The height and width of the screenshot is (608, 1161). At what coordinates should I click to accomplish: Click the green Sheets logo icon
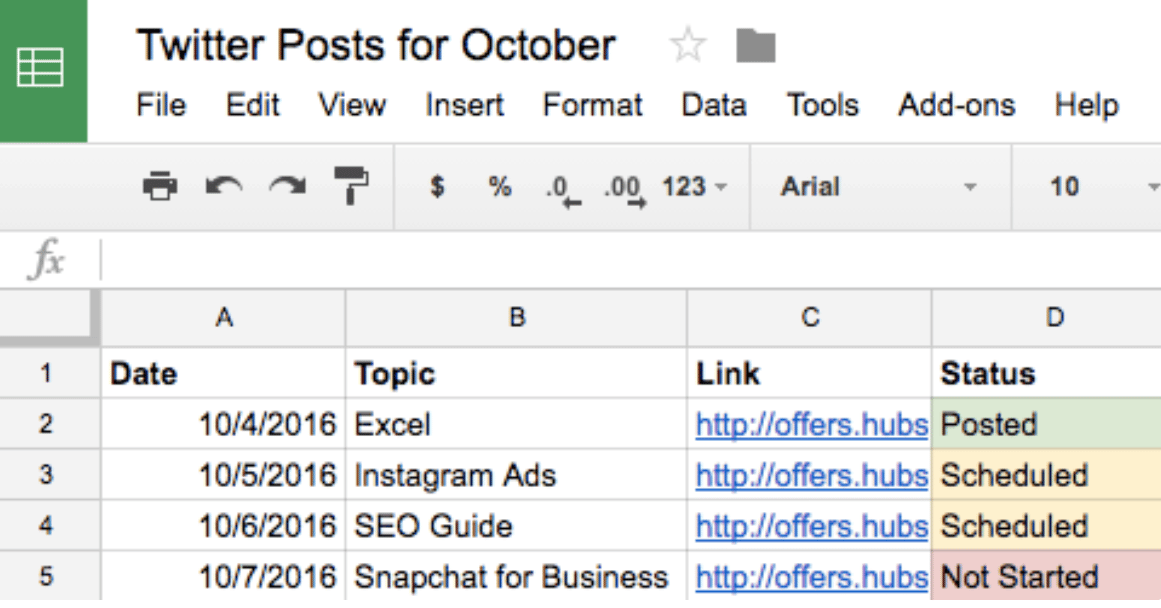[40, 68]
